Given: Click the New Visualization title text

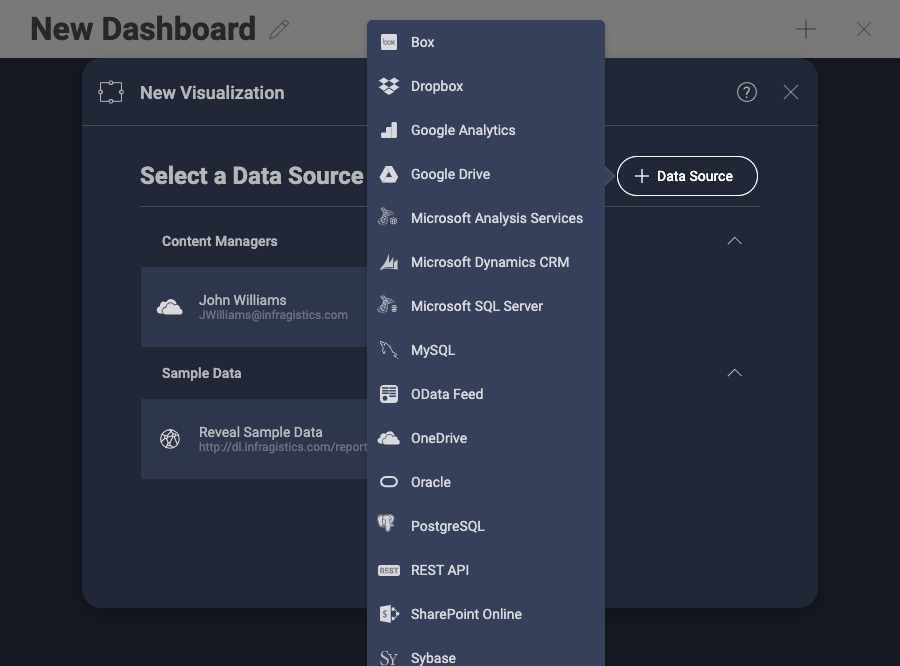Looking at the screenshot, I should click(212, 93).
